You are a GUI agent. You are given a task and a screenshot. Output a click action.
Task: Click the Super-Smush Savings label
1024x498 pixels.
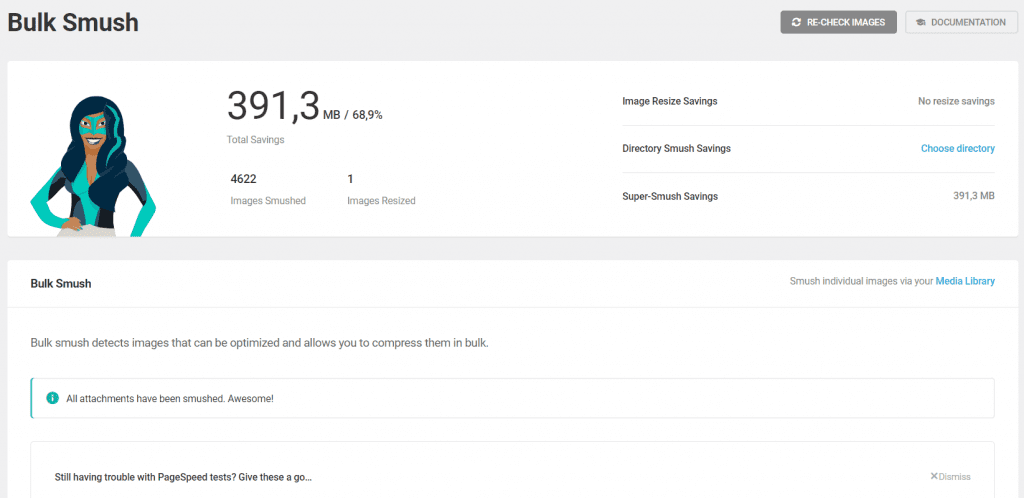[670, 196]
